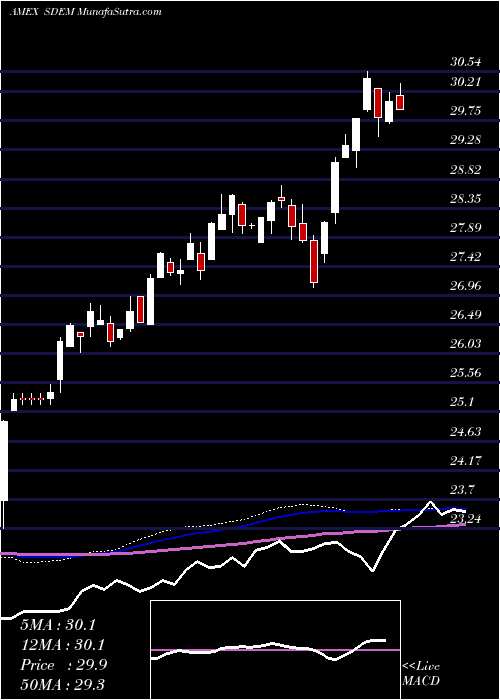The image size is (500, 700).
Task: Click the 28.82 price axis label
Action: pos(466,170)
